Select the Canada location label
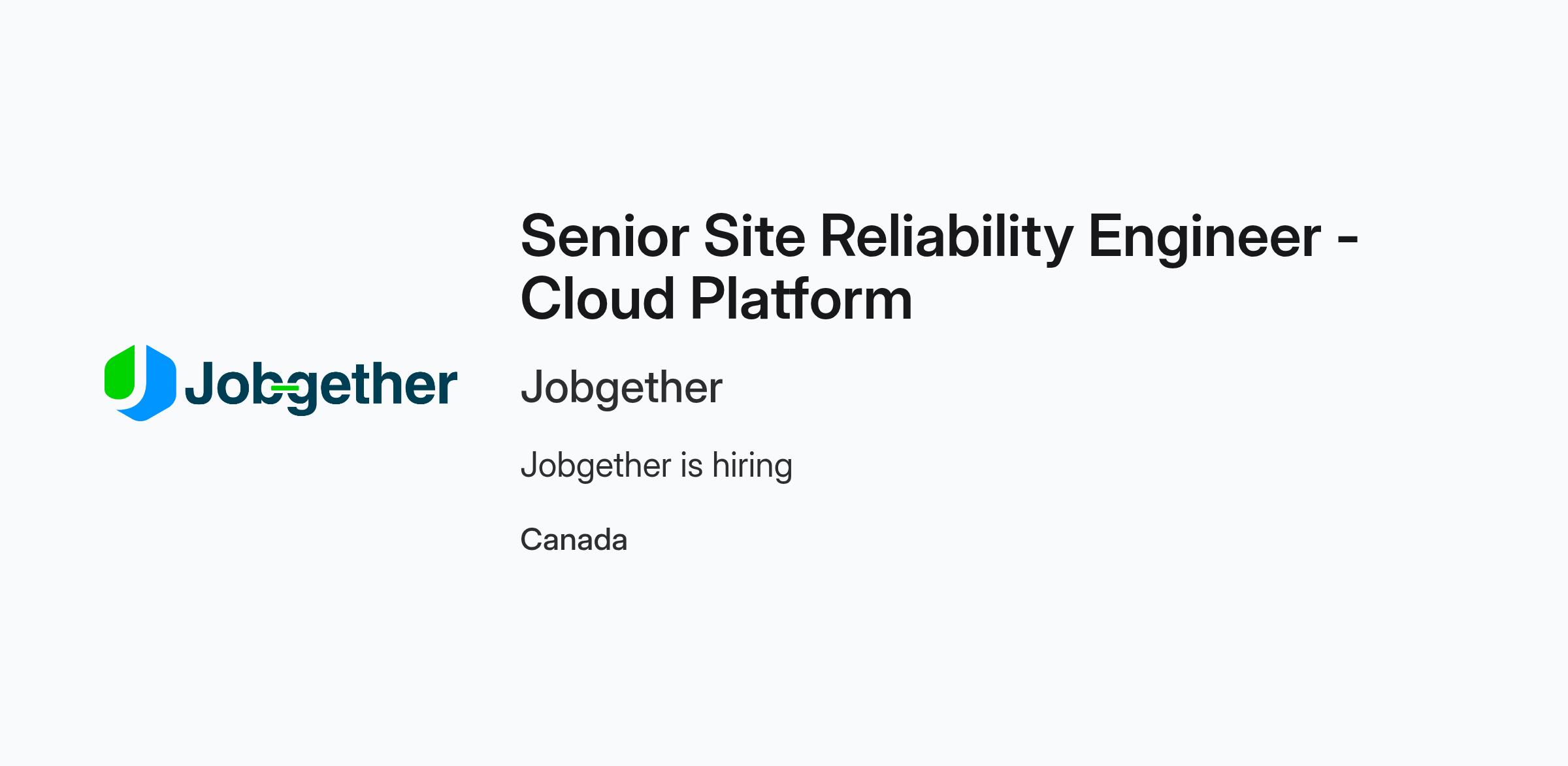The image size is (1568, 766). click(x=574, y=540)
